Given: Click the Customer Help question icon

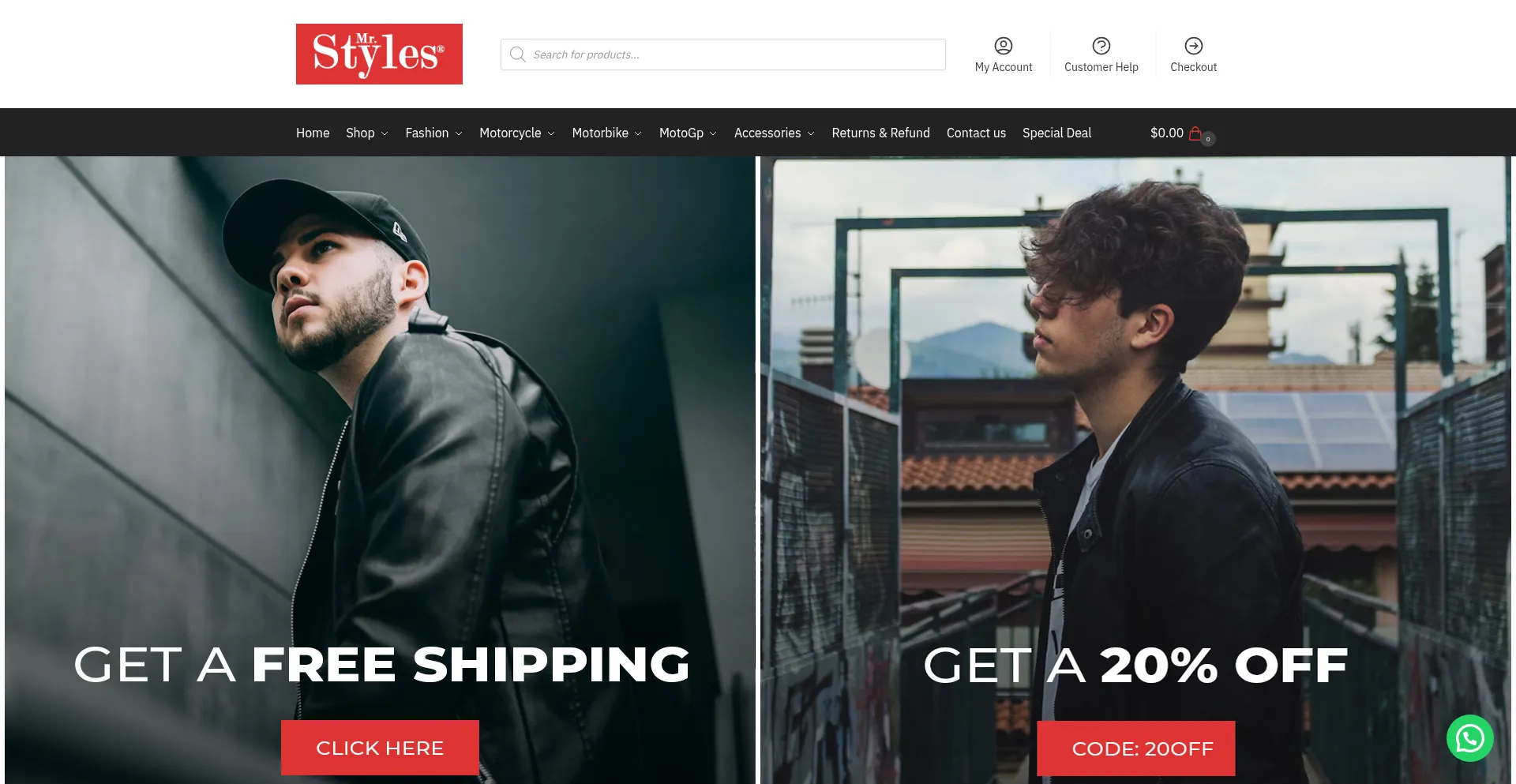Looking at the screenshot, I should tap(1101, 46).
